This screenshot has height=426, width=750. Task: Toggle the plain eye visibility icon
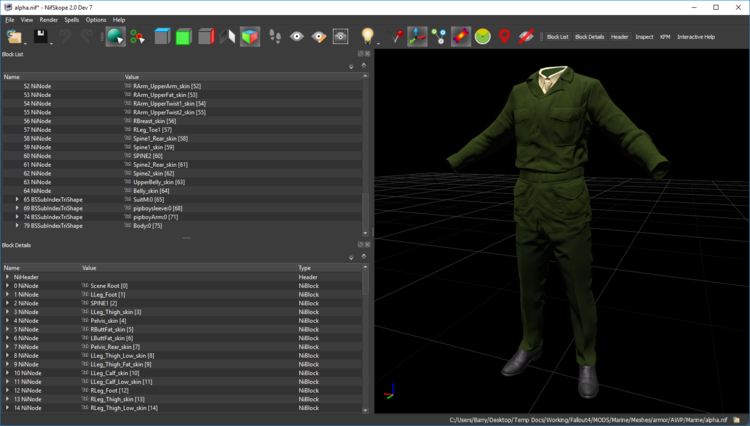click(x=297, y=37)
